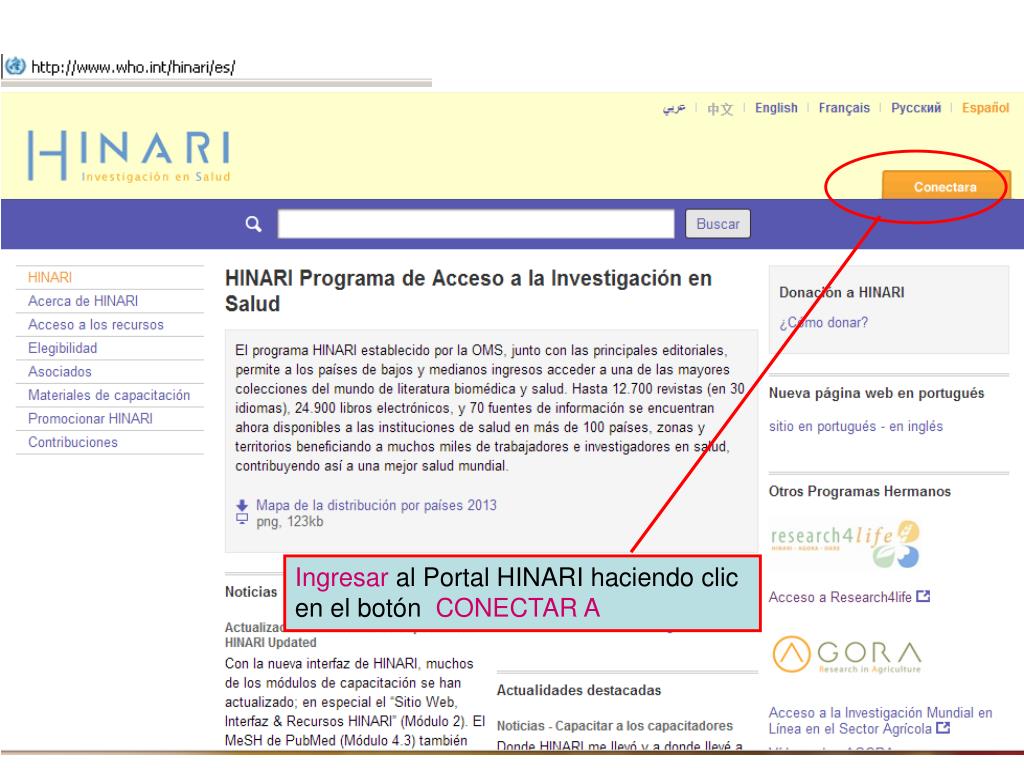1024x768 pixels.
Task: Open the HINARI logo home link
Action: click(129, 155)
